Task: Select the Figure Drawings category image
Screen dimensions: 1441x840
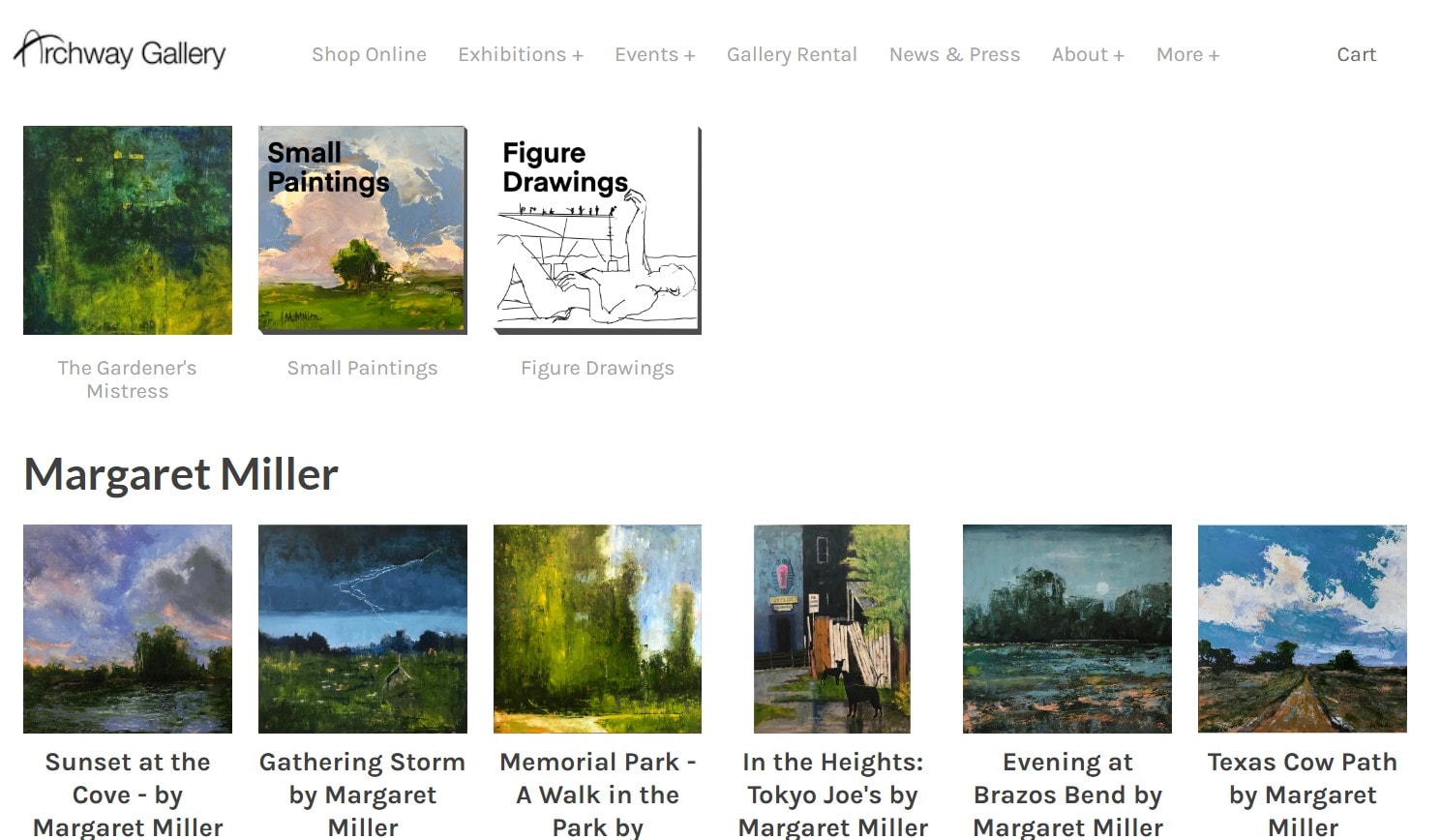Action: (598, 230)
